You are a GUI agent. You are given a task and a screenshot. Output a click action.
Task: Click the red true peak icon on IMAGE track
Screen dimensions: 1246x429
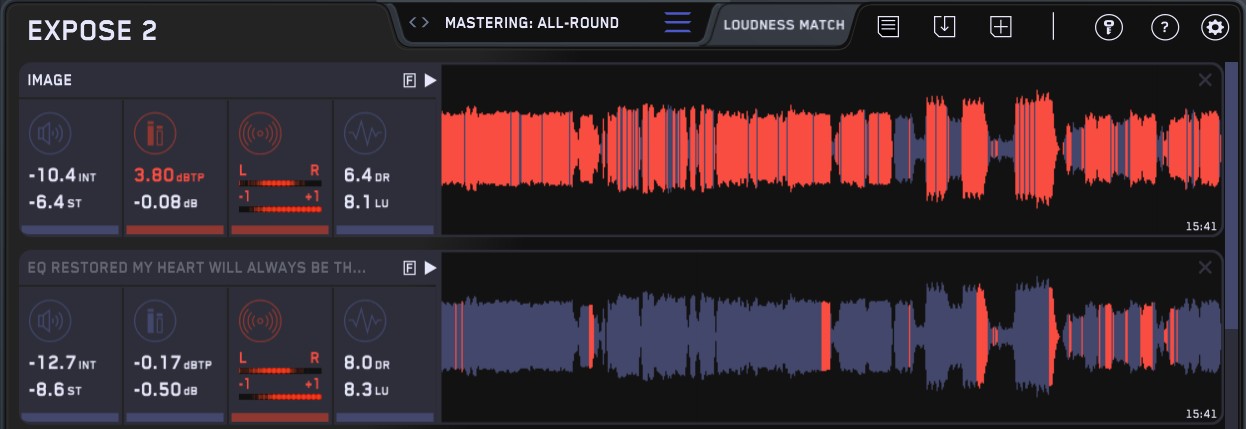(154, 132)
